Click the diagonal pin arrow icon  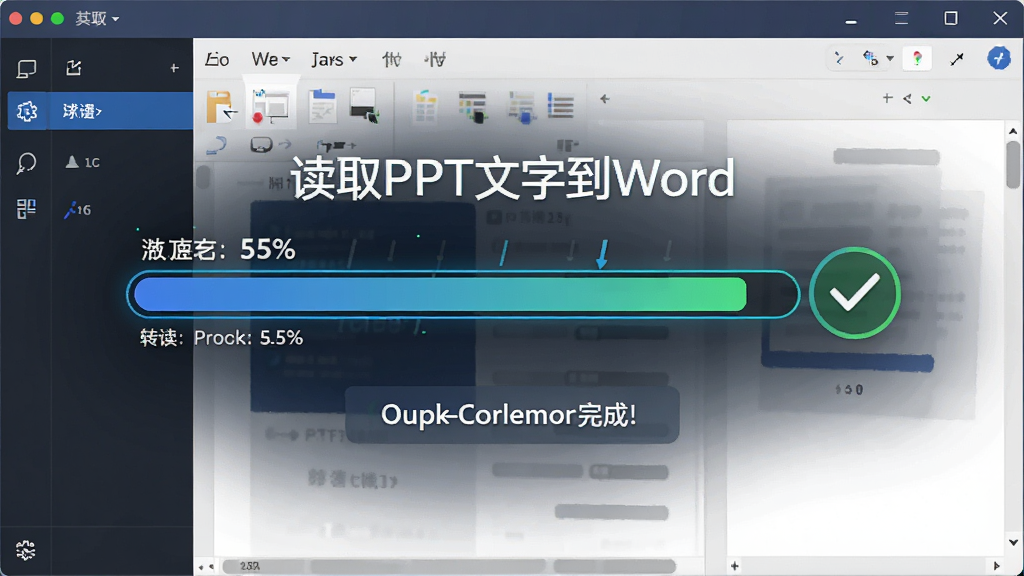pyautogui.click(x=957, y=59)
